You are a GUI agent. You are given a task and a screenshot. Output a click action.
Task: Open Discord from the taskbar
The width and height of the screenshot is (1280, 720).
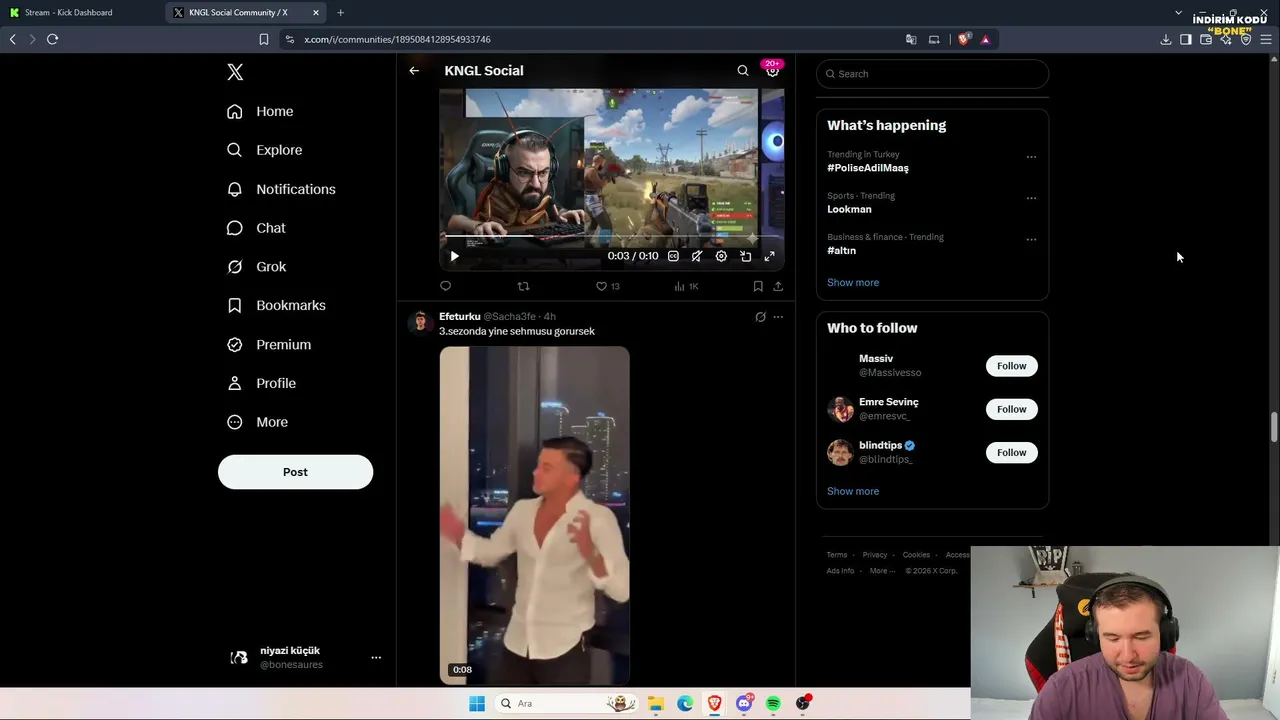coord(744,703)
